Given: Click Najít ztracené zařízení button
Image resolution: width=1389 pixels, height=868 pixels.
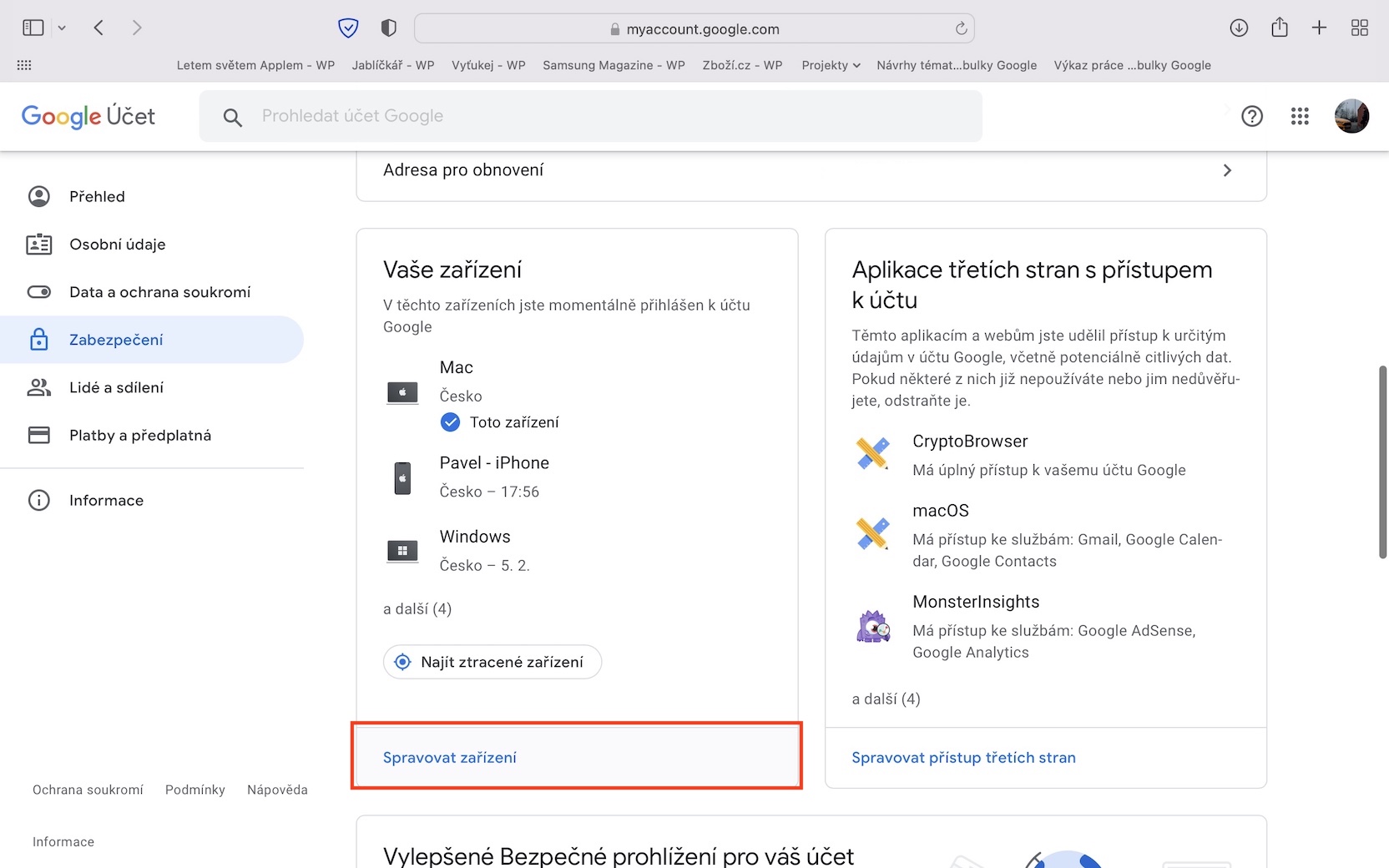Looking at the screenshot, I should tap(492, 662).
